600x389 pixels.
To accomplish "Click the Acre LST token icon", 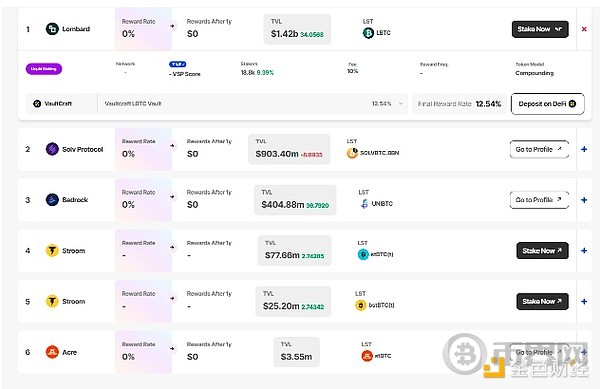I will click(367, 356).
